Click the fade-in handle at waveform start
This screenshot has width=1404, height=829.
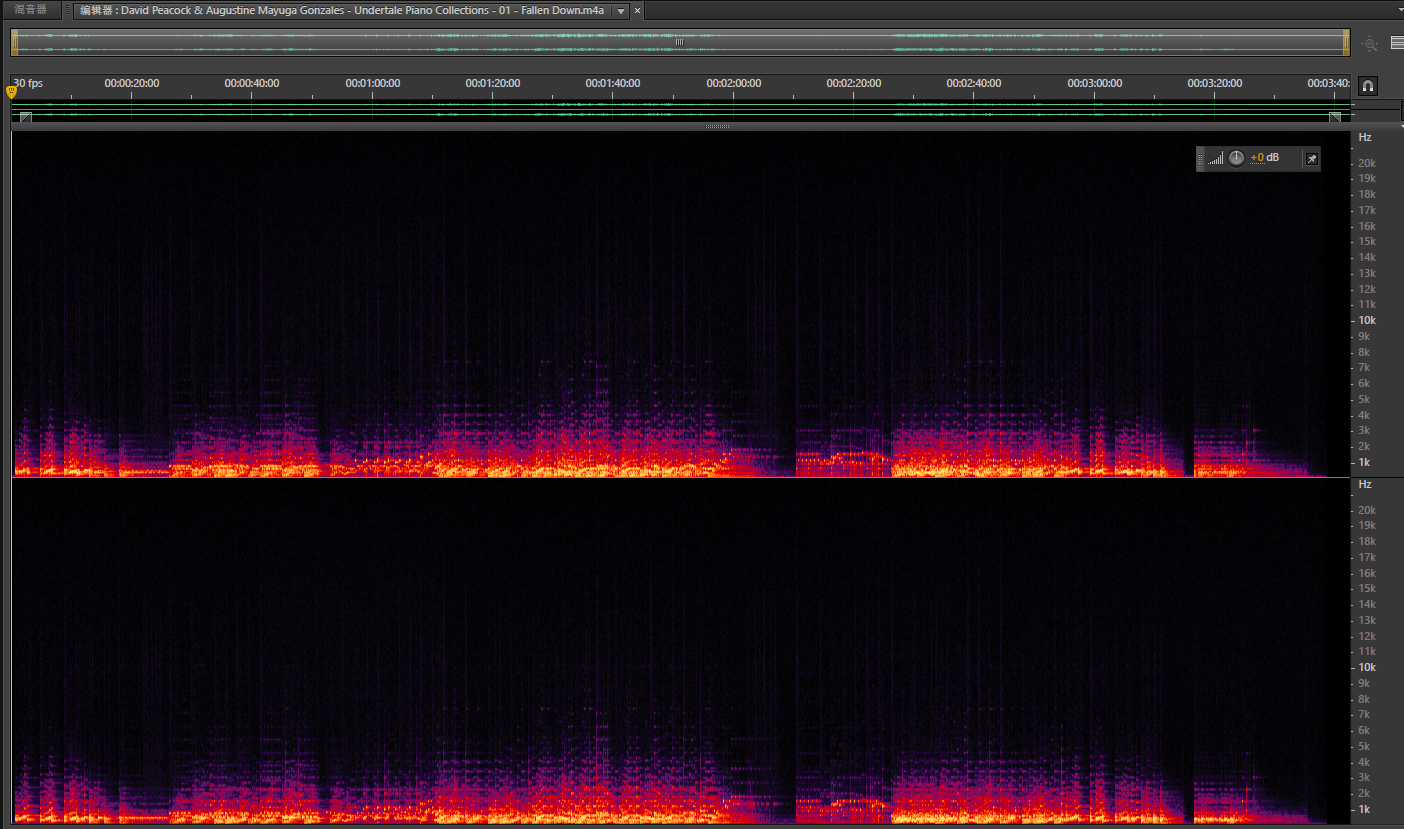coord(25,117)
